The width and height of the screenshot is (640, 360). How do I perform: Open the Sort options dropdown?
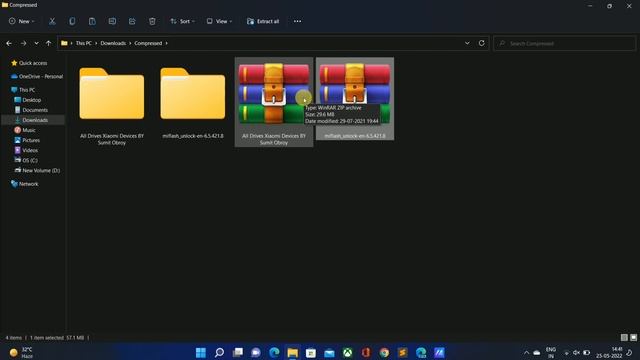(182, 21)
